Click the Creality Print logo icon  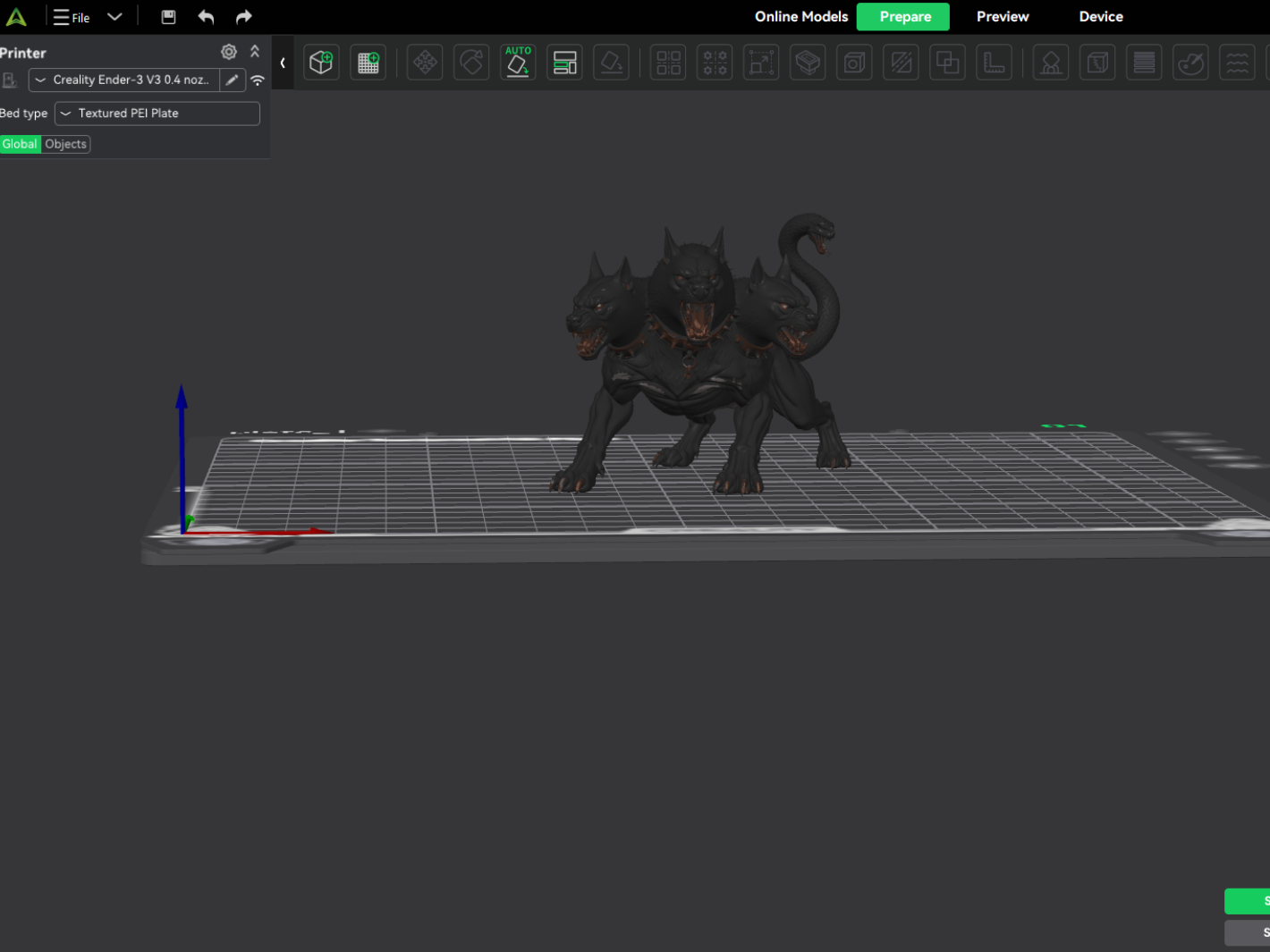pyautogui.click(x=16, y=17)
